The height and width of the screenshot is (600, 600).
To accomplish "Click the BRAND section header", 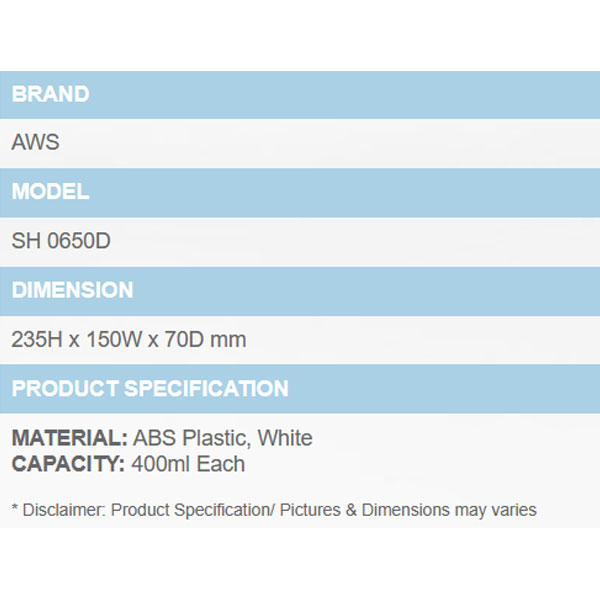I will (x=50, y=94).
